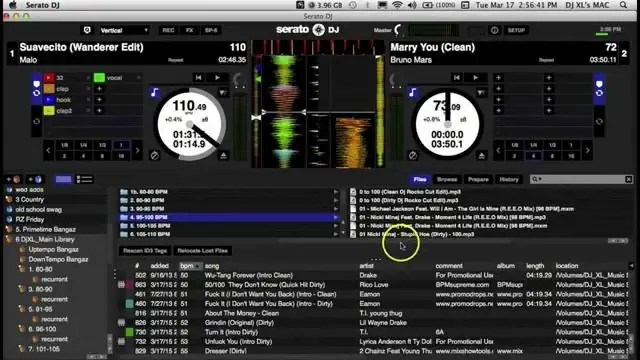
Task: Switch to Prepare tab
Action: tap(478, 179)
